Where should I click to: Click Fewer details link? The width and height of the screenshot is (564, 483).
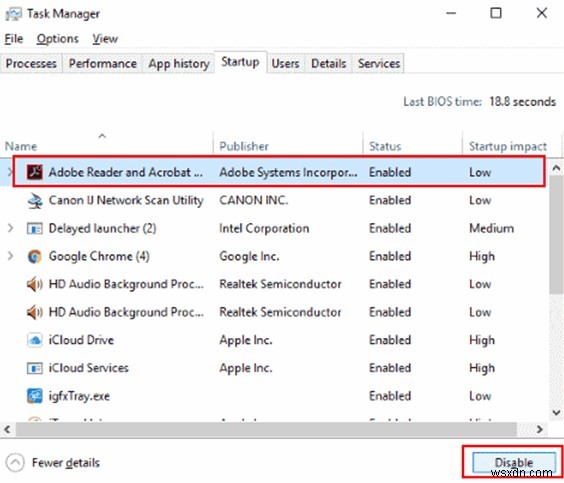coord(66,463)
